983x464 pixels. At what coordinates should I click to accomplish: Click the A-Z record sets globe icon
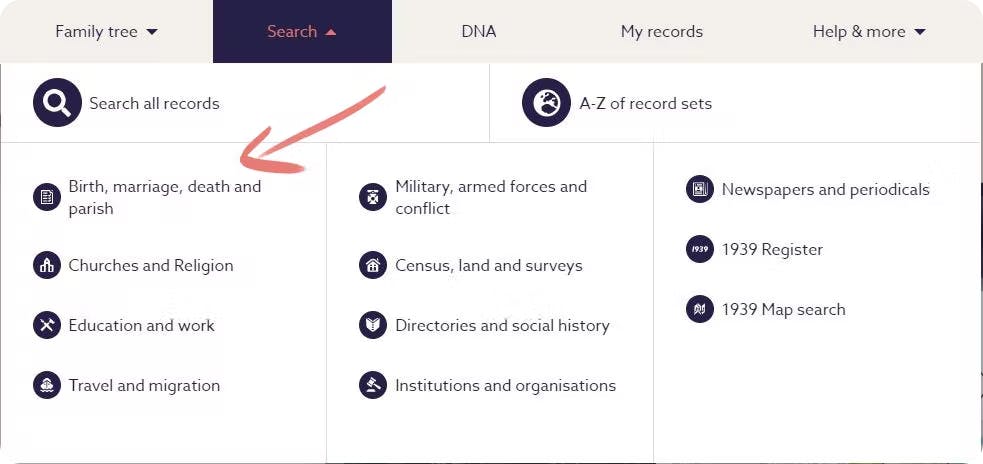(x=546, y=103)
